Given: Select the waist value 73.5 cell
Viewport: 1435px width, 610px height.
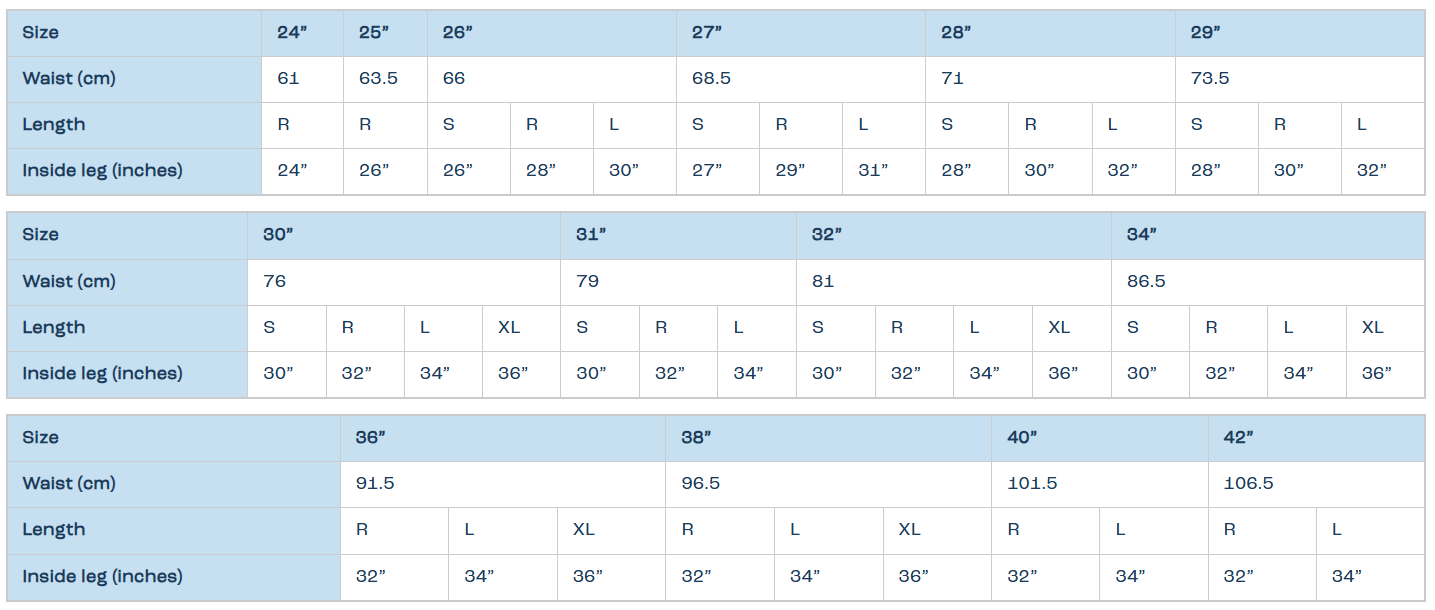Looking at the screenshot, I should click(x=1210, y=78).
